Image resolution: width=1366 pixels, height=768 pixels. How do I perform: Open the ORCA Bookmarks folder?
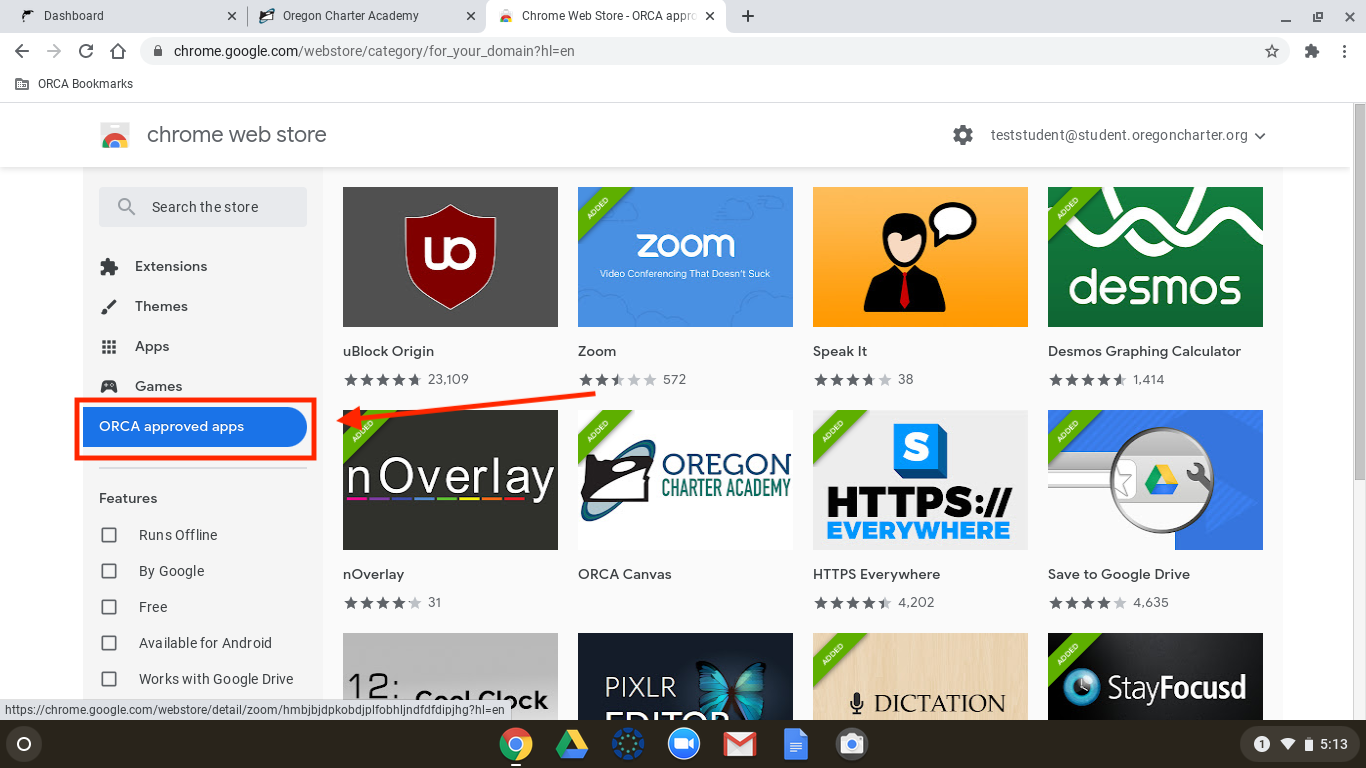[x=74, y=84]
